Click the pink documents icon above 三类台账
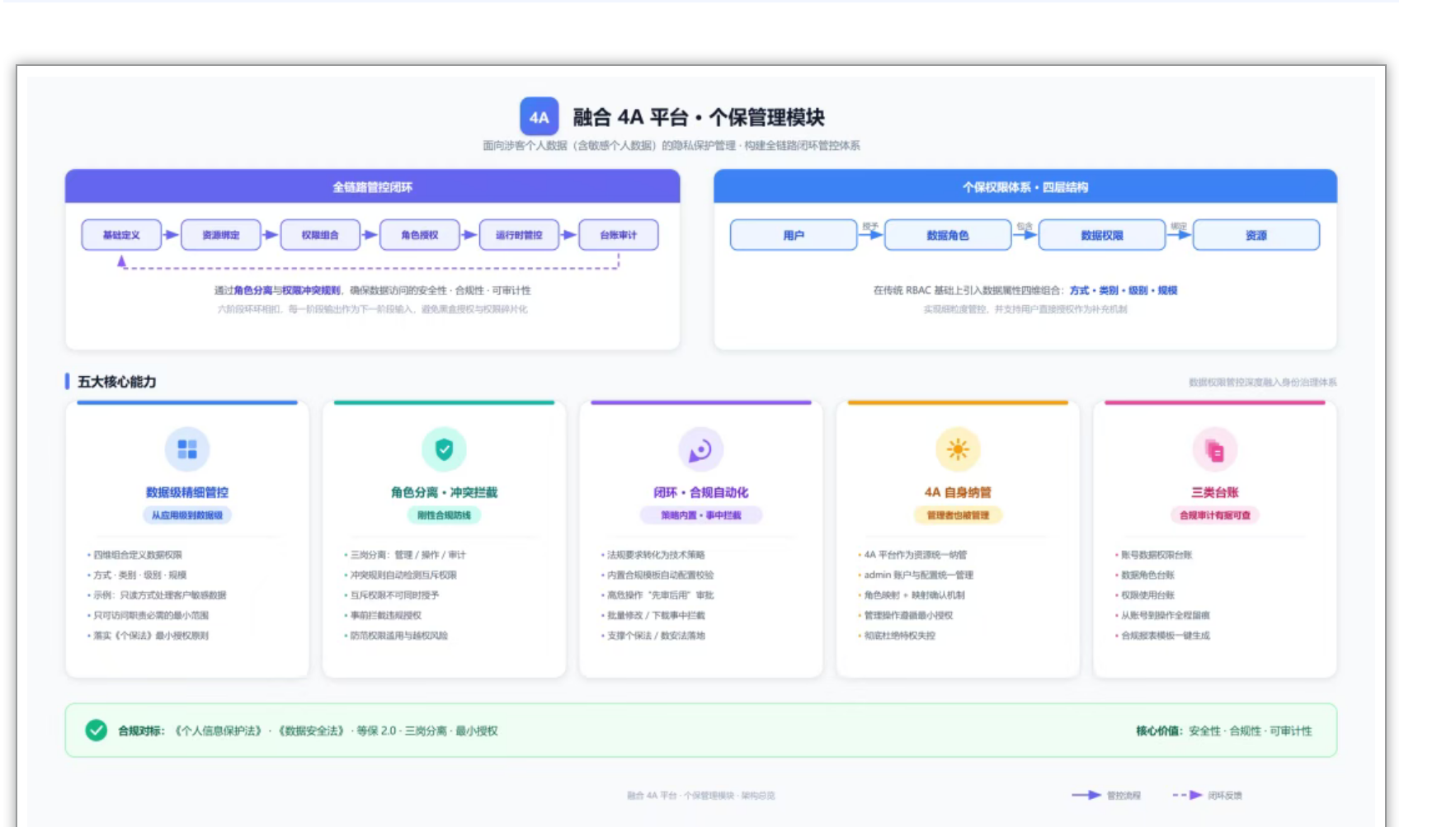This screenshot has height=827, width=1456. [1214, 449]
